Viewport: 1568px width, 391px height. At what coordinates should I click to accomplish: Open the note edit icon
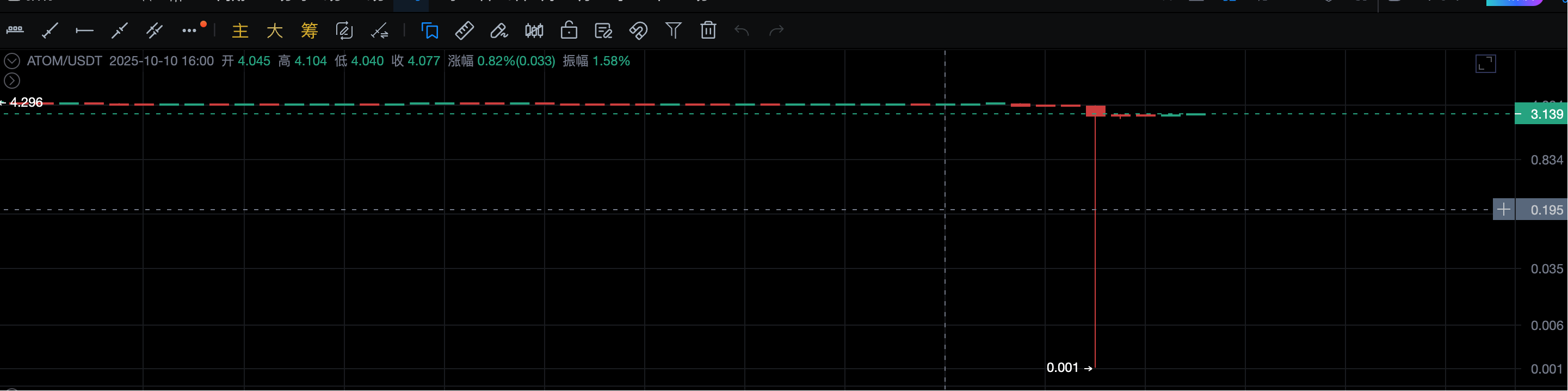point(603,30)
